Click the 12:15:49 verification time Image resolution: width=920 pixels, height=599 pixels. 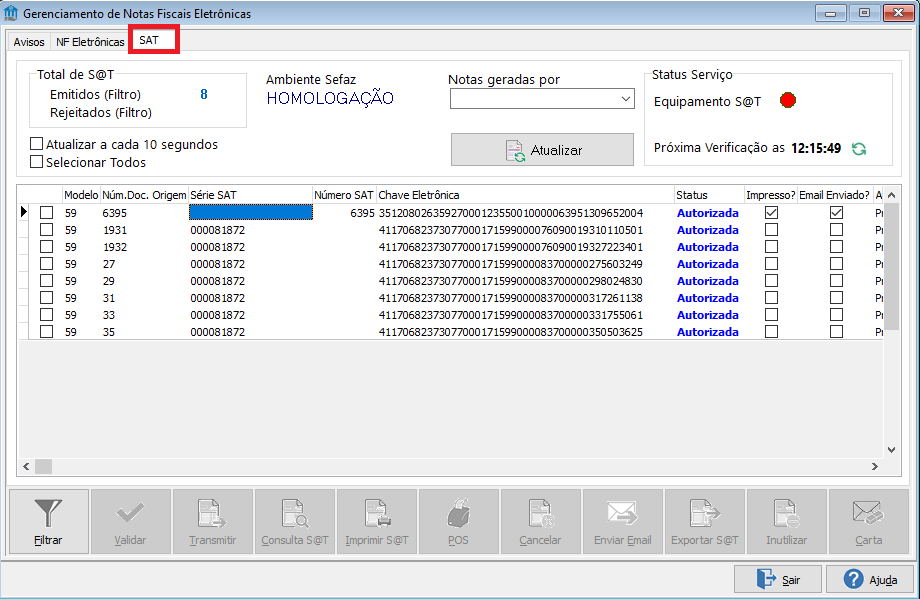[816, 148]
